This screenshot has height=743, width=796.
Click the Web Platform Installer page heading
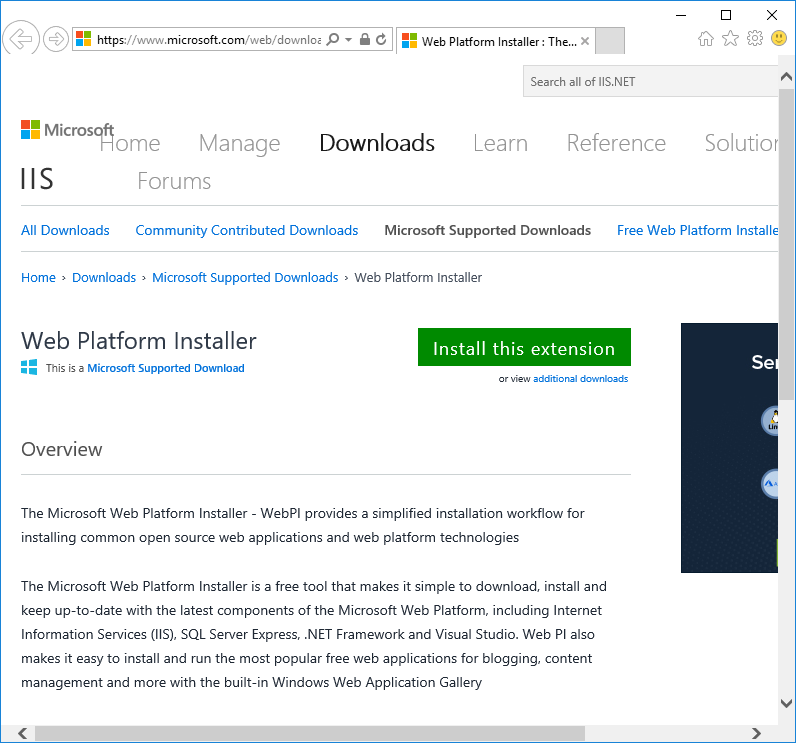(x=139, y=341)
